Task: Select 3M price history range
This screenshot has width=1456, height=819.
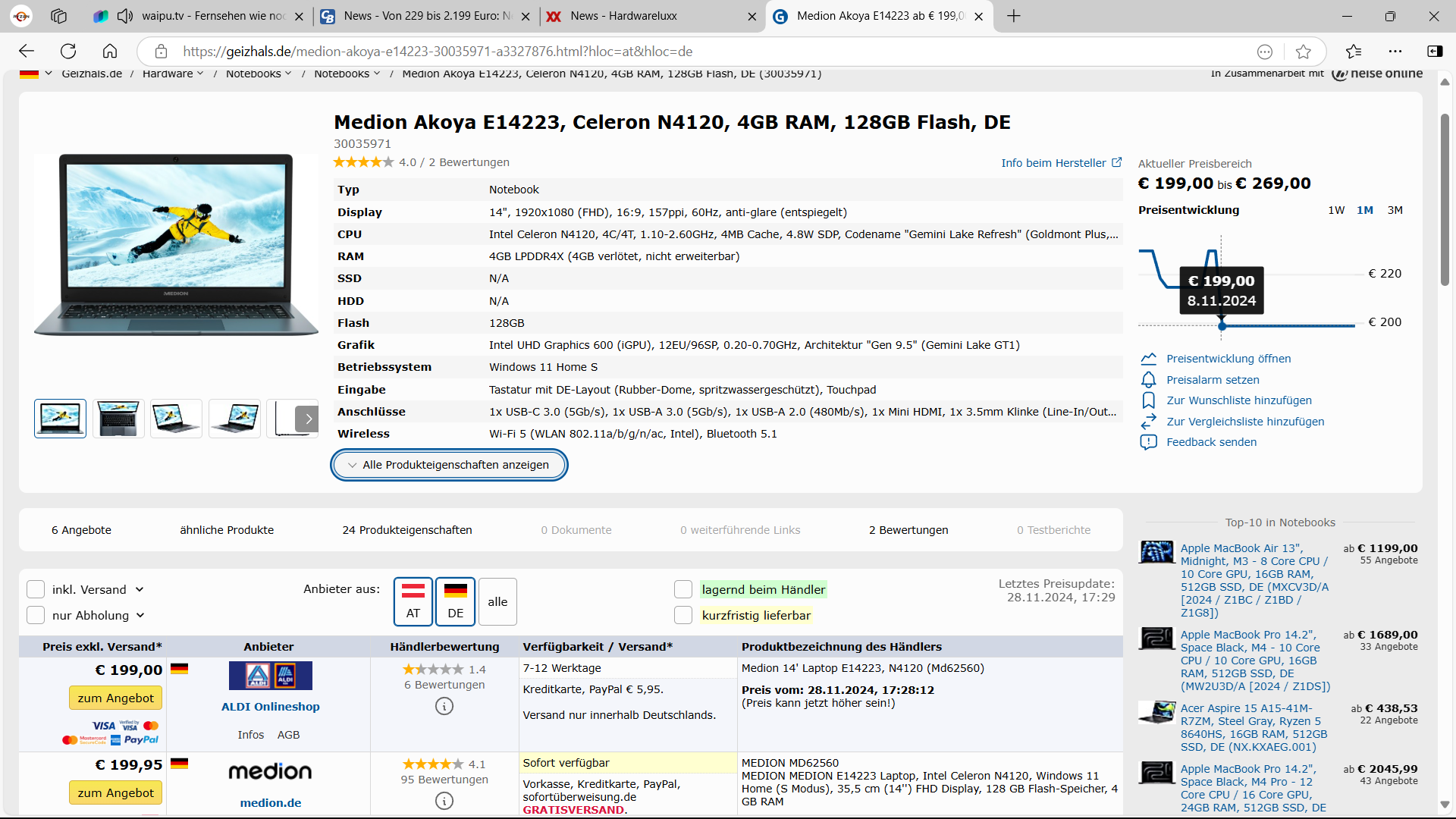Action: coord(1395,210)
